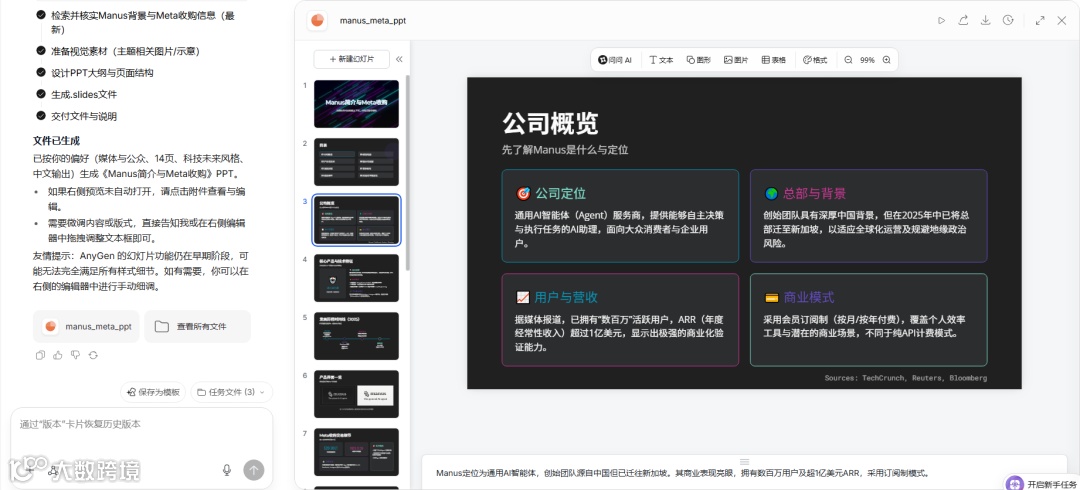Screen dimensions: 1080x490
Task: Click the manus_meta_ppt title in the header
Action: pyautogui.click(x=373, y=21)
